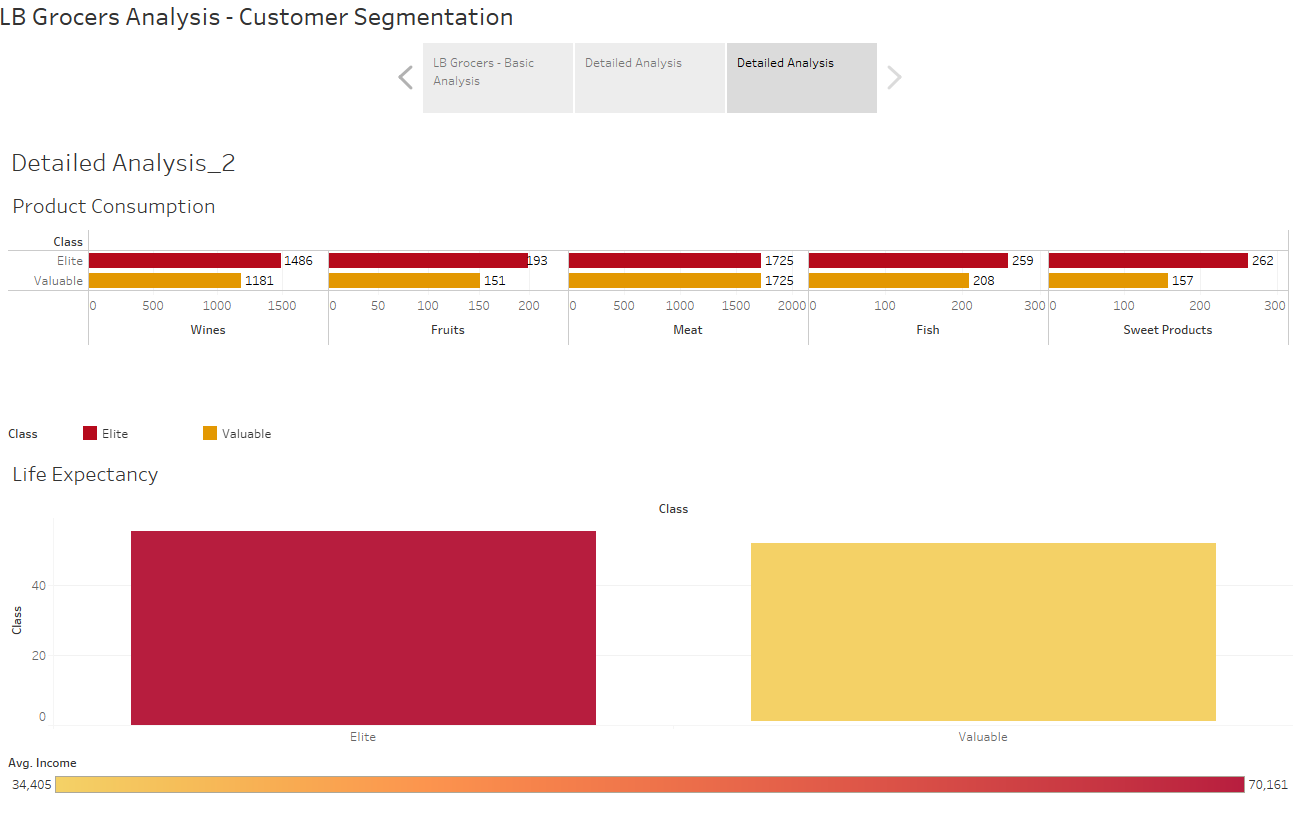Click the Elite red swatch in Class legend

pos(89,432)
